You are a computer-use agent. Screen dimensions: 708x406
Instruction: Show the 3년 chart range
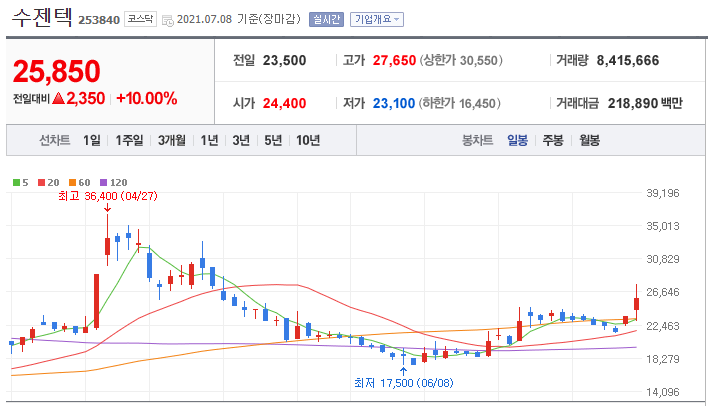coord(241,140)
